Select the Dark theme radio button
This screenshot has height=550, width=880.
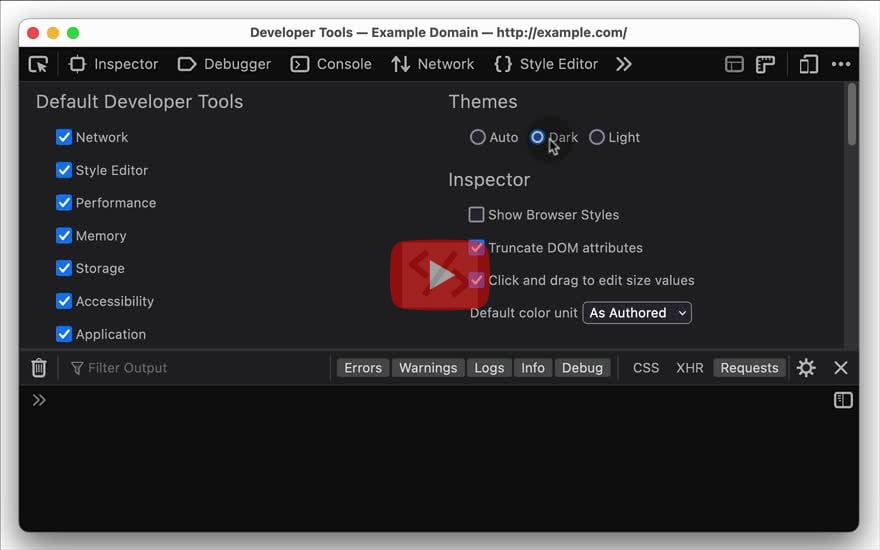[537, 137]
